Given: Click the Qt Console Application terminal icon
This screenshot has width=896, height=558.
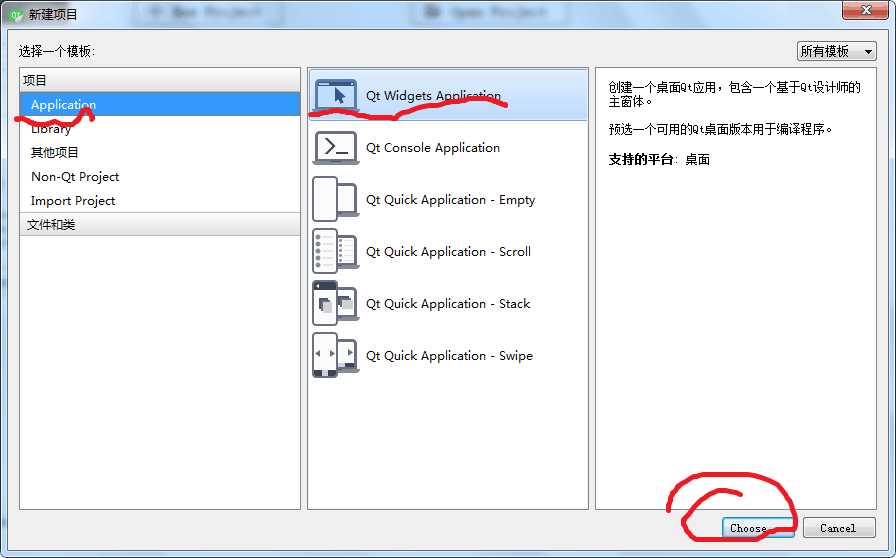Looking at the screenshot, I should coord(336,148).
